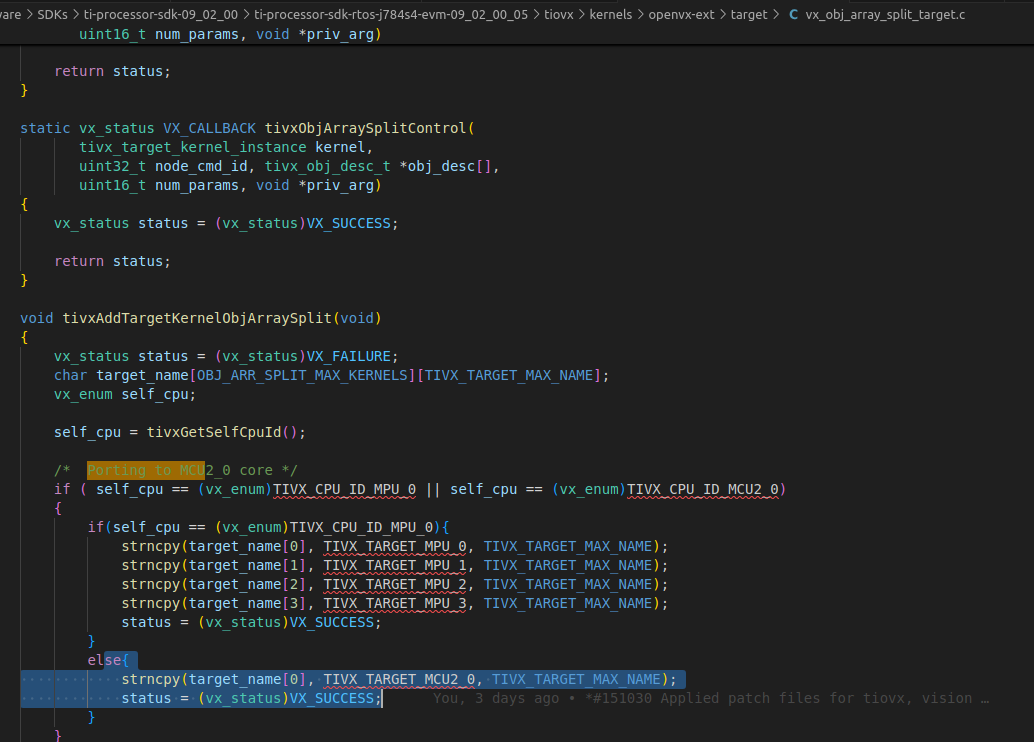Open the tiovx breadcrumb folder
1034x742 pixels.
(559, 15)
